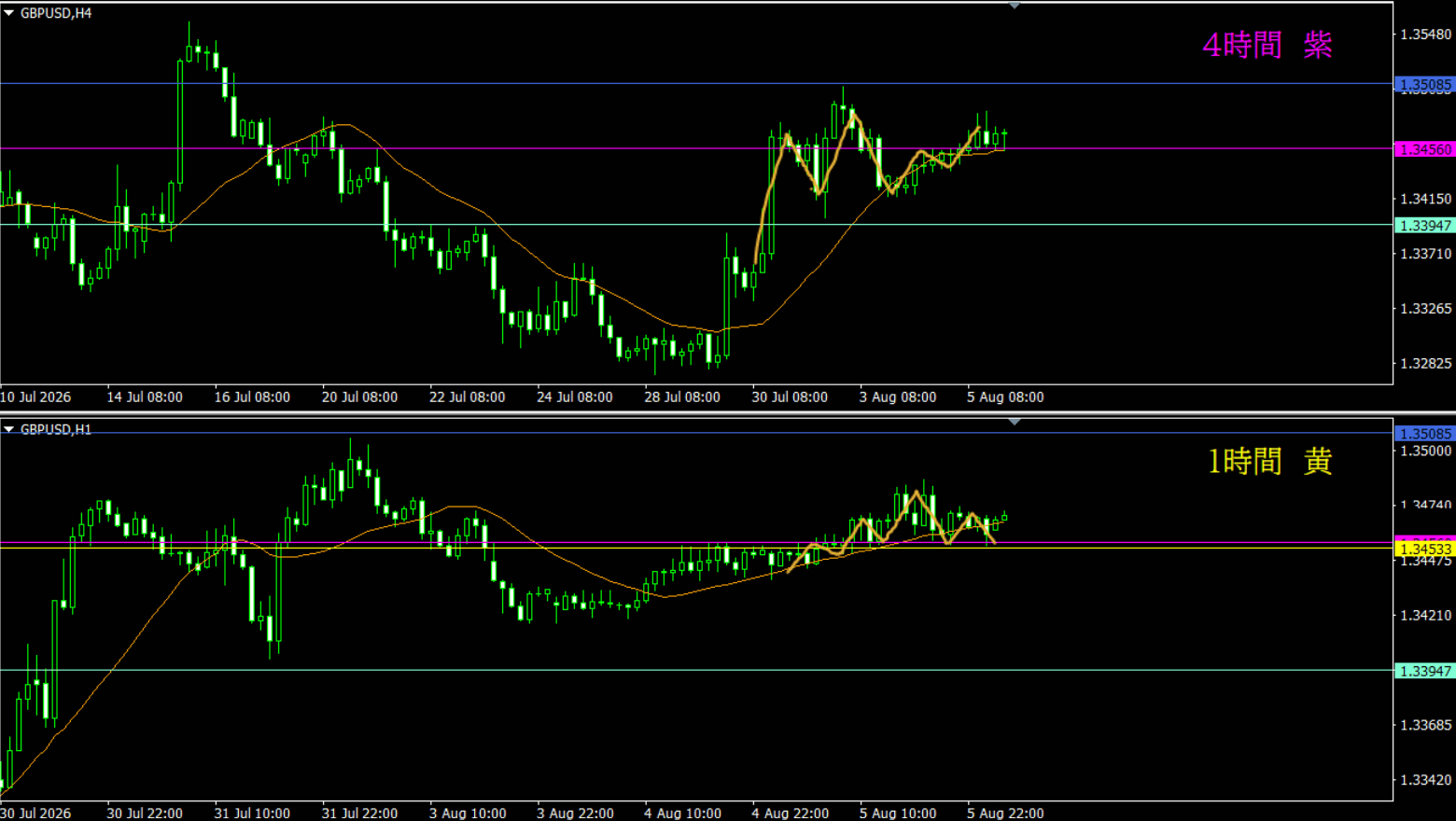Image resolution: width=1456 pixels, height=821 pixels.
Task: Click the 1.35480 price scale value
Action: [1426, 35]
